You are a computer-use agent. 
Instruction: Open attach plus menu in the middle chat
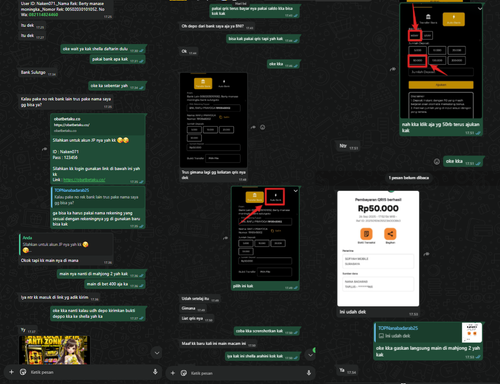[x=173, y=373]
